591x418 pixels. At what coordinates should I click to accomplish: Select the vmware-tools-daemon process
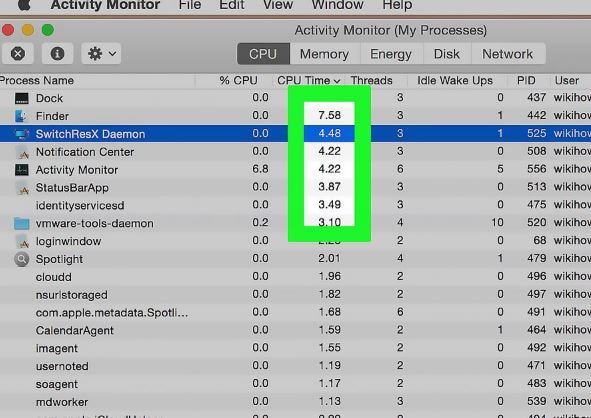[296, 223]
